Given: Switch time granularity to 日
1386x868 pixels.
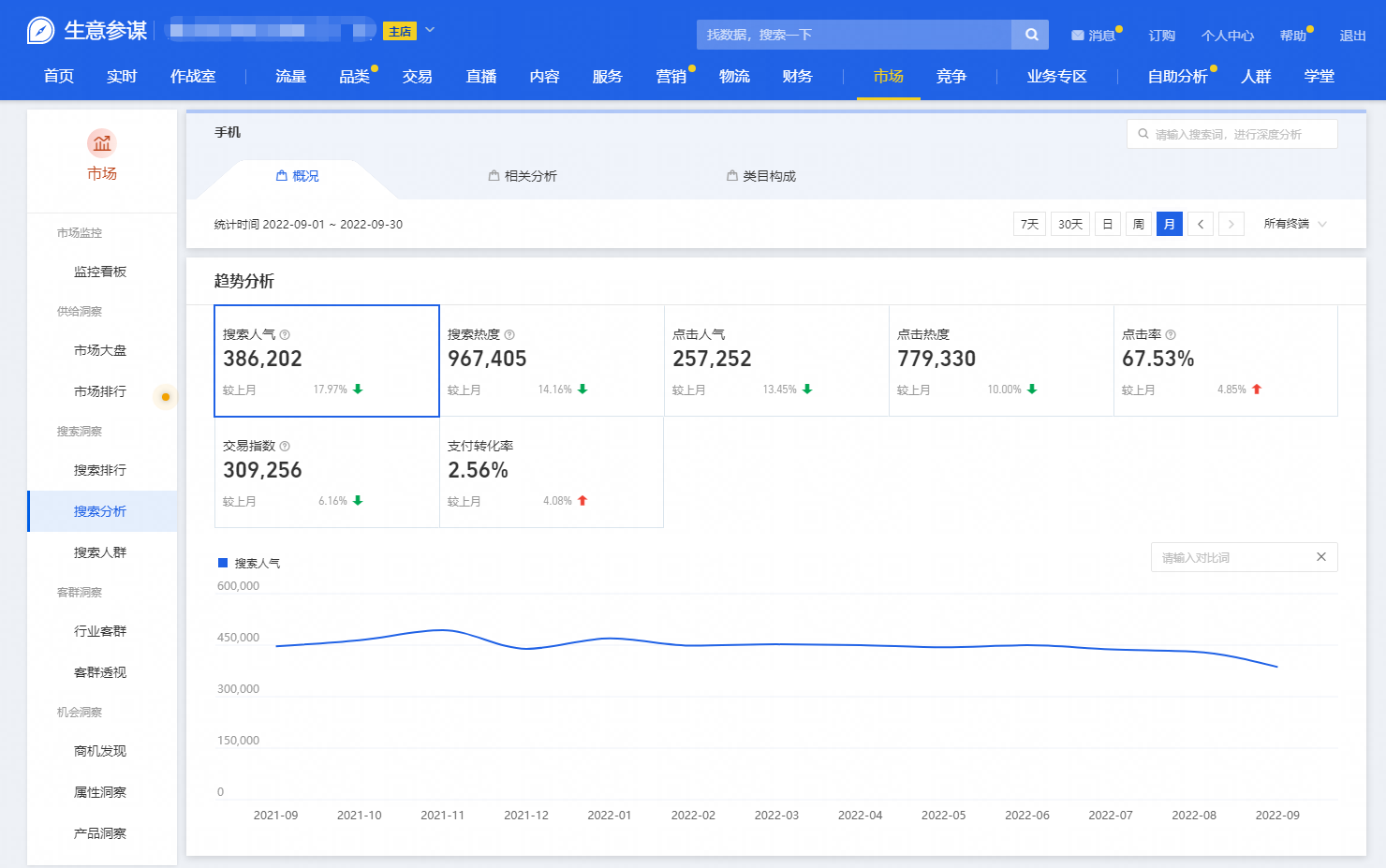Looking at the screenshot, I should pyautogui.click(x=1108, y=224).
